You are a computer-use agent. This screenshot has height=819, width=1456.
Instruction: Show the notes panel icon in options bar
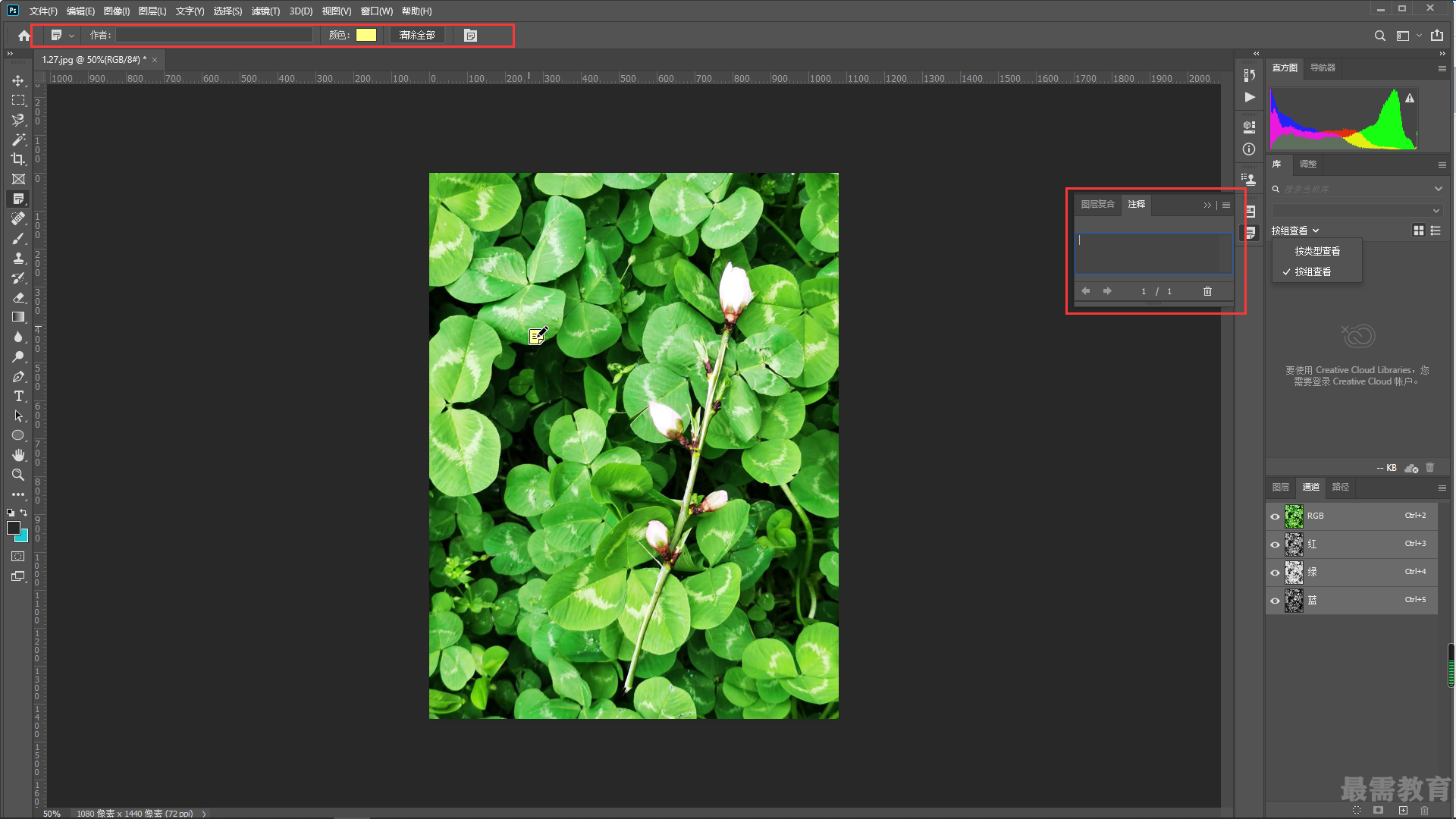point(471,36)
